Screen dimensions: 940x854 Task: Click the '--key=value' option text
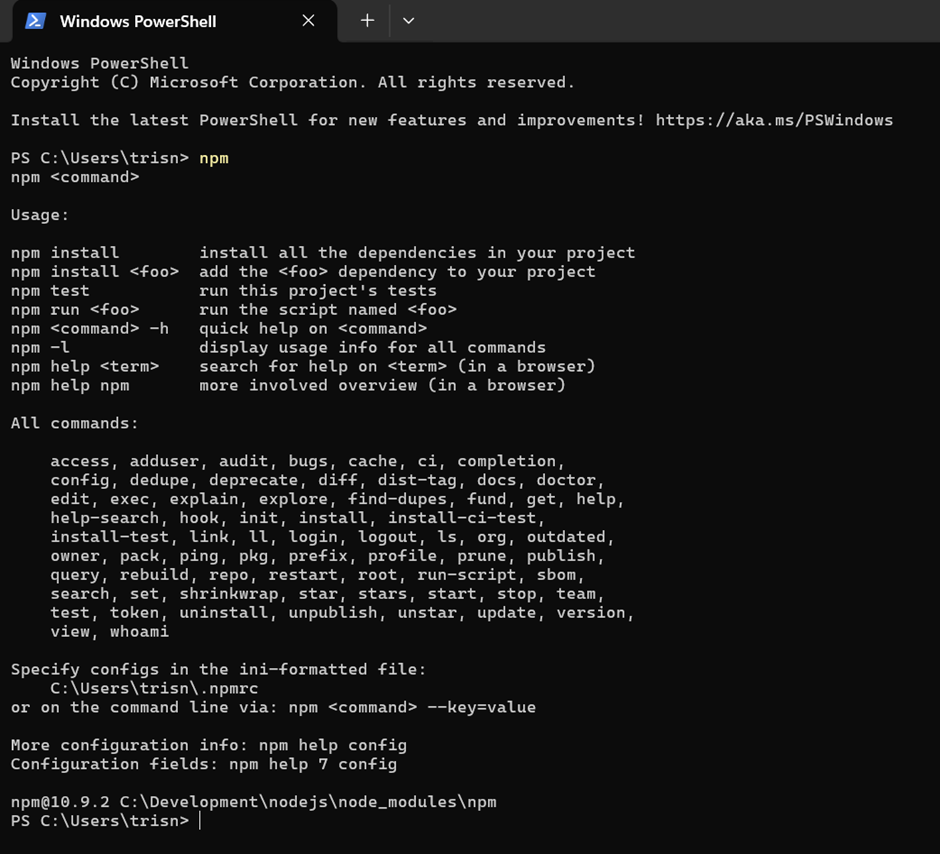pos(481,707)
